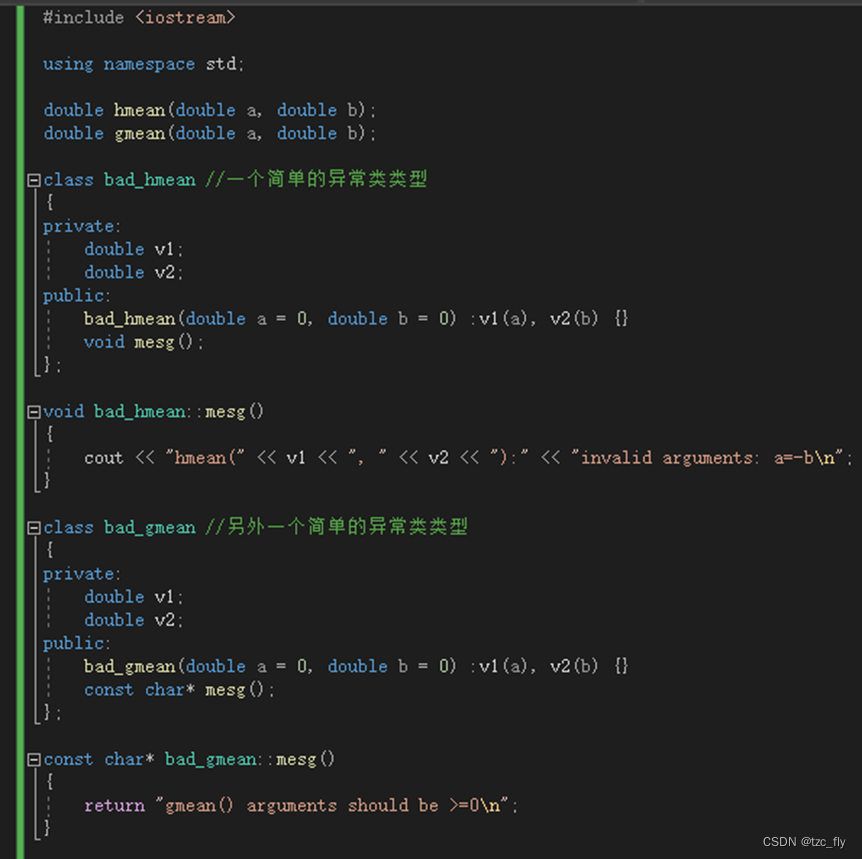862x859 pixels.
Task: Click the cout statement with hmean message
Action: (x=468, y=458)
